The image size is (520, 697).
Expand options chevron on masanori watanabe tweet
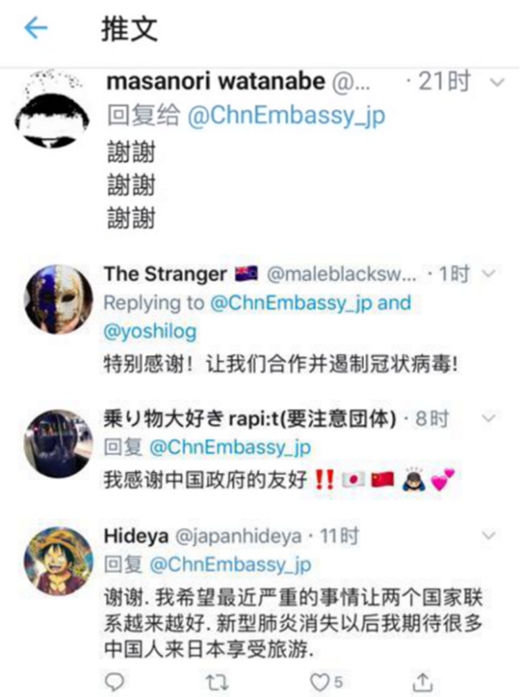point(497,82)
